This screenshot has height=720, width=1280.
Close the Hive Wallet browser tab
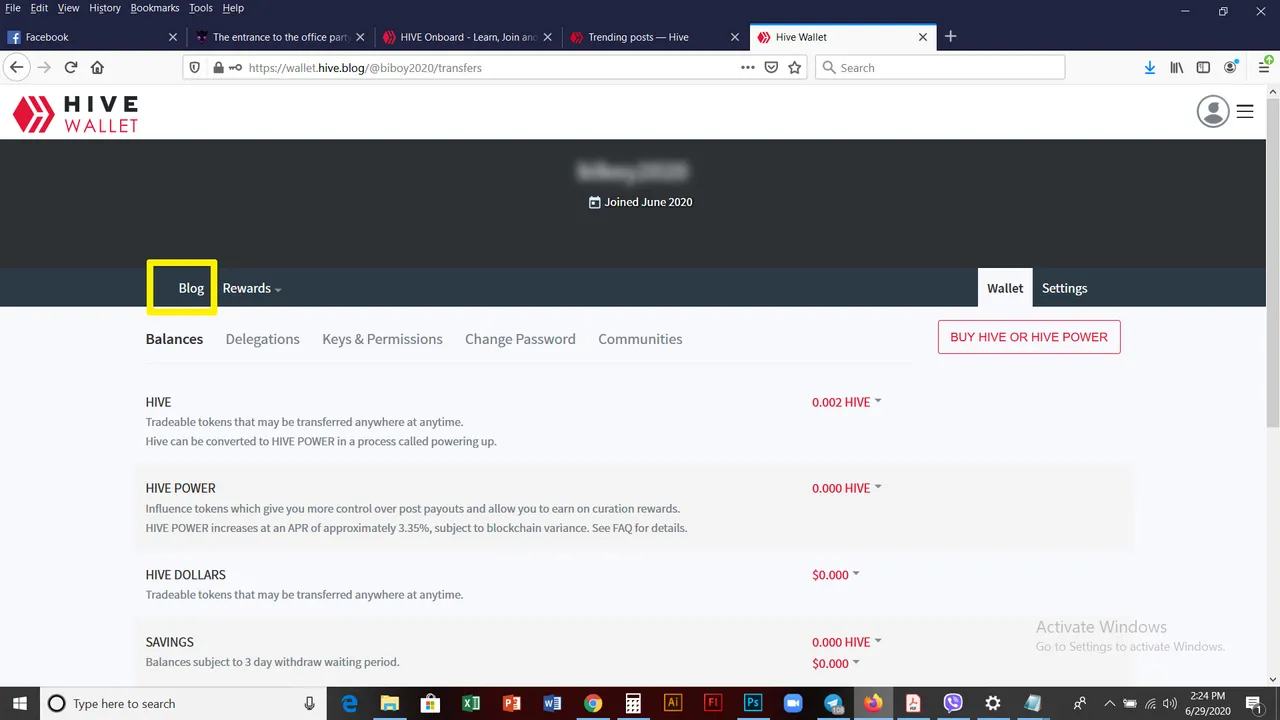pyautogui.click(x=923, y=37)
